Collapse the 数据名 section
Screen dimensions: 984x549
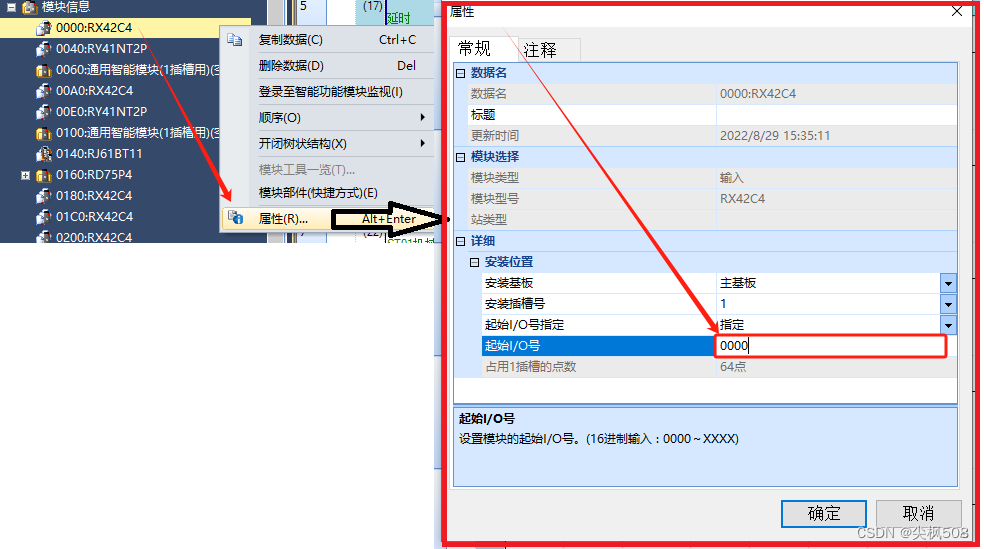pyautogui.click(x=461, y=73)
